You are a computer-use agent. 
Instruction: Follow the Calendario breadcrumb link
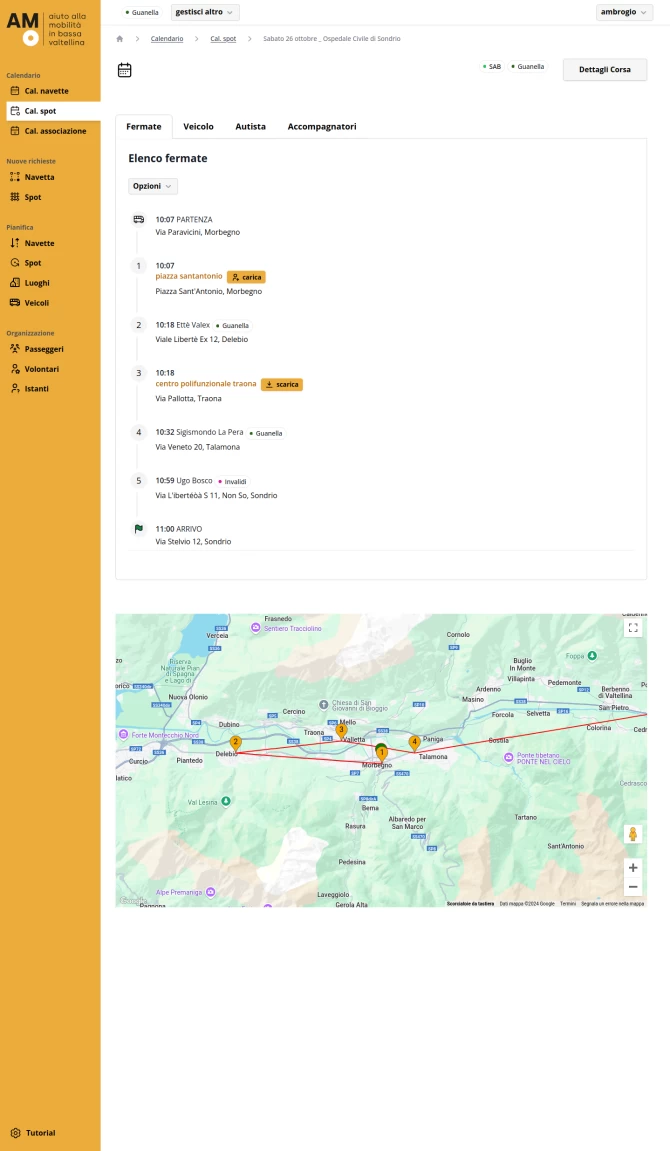coord(167,38)
